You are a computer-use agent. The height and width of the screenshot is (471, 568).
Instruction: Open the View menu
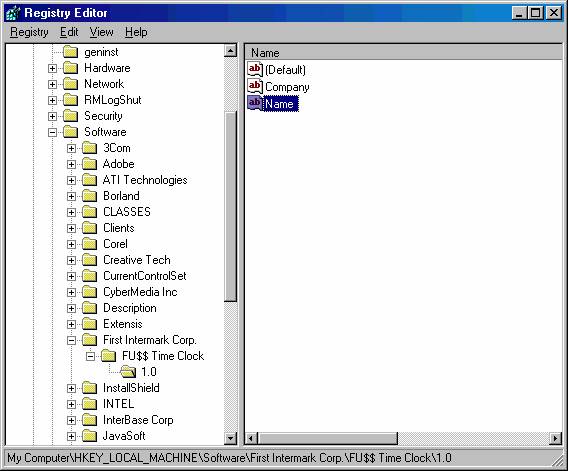point(101,32)
